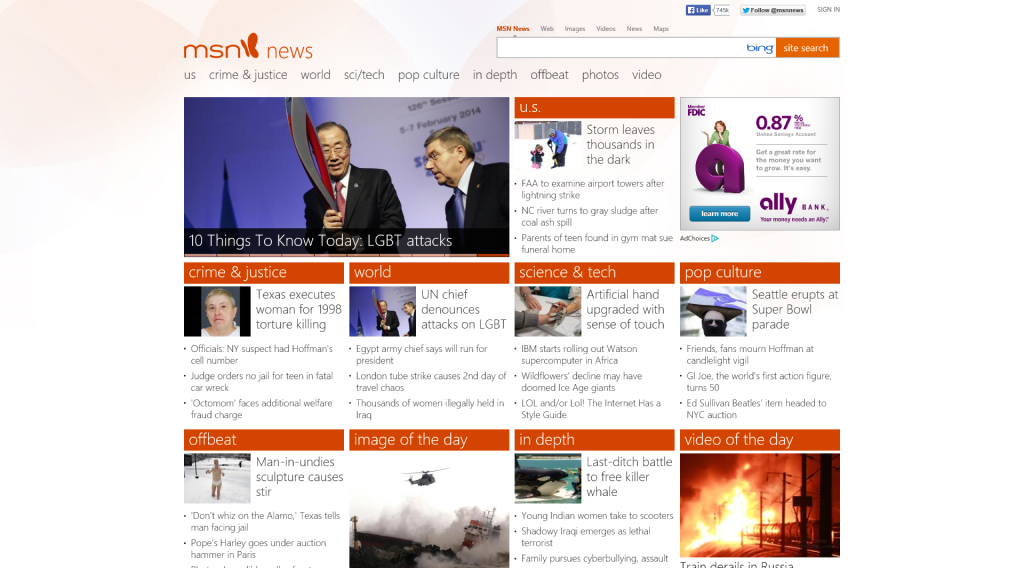Click the SIGN IN link

pyautogui.click(x=828, y=10)
